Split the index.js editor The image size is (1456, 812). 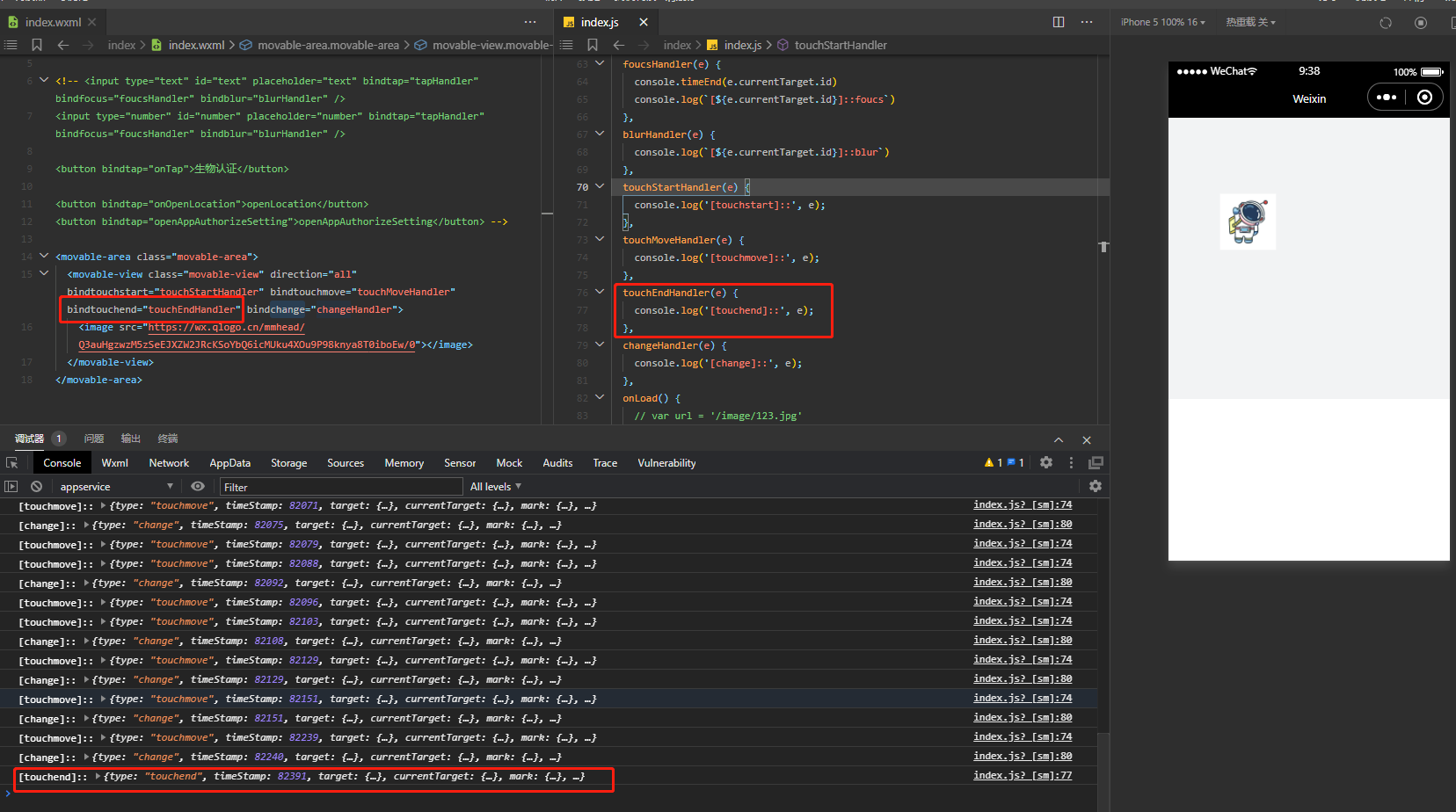point(1059,22)
